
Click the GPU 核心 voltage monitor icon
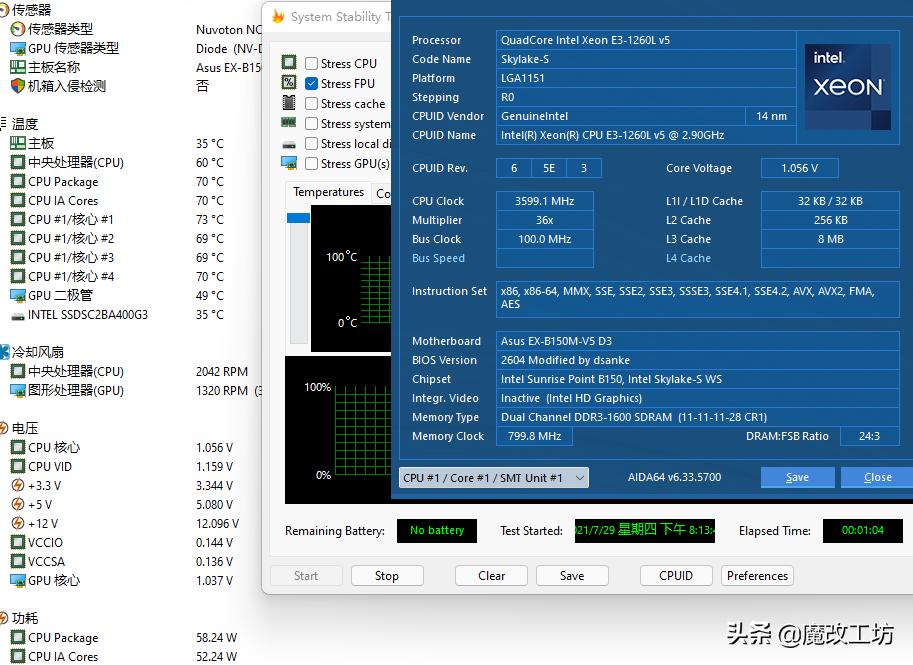[18, 580]
